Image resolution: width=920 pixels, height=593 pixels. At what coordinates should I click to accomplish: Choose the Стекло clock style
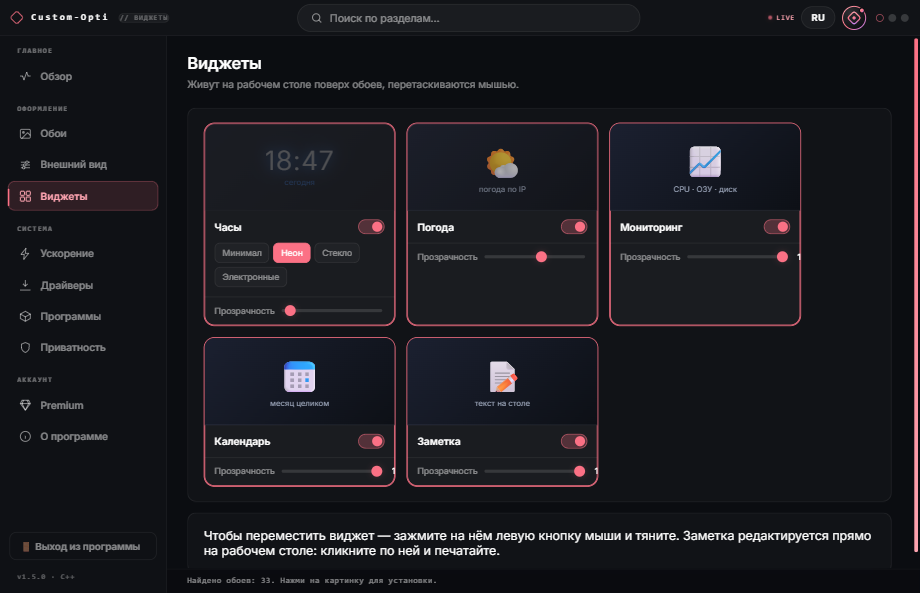(x=337, y=253)
